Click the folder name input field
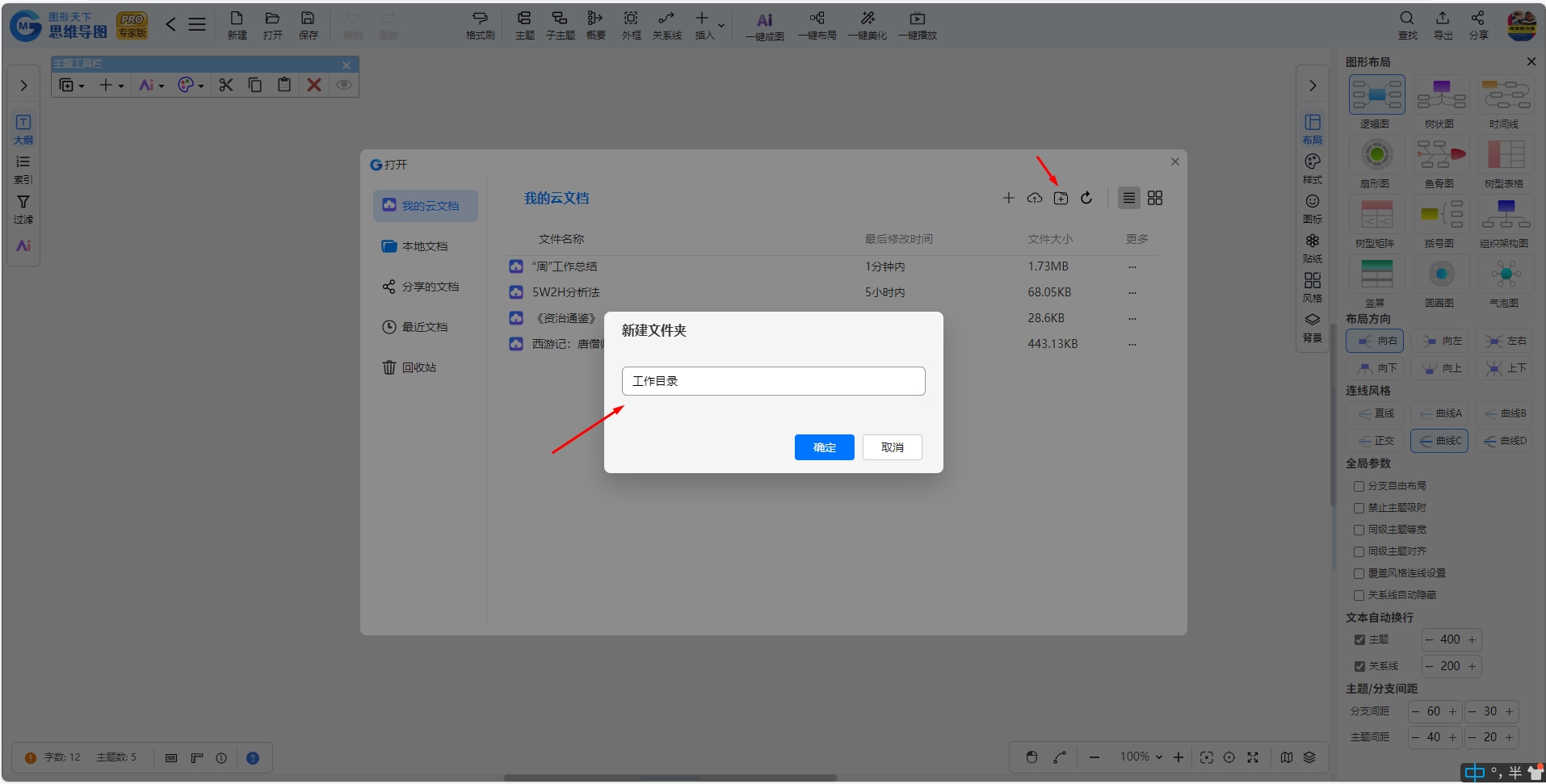The image size is (1546, 784). coord(773,381)
